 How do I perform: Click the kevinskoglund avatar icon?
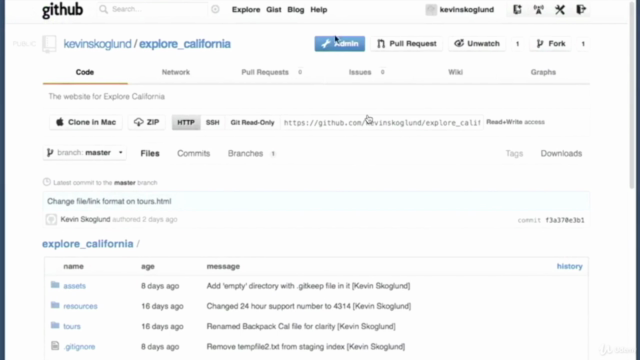pos(431,10)
